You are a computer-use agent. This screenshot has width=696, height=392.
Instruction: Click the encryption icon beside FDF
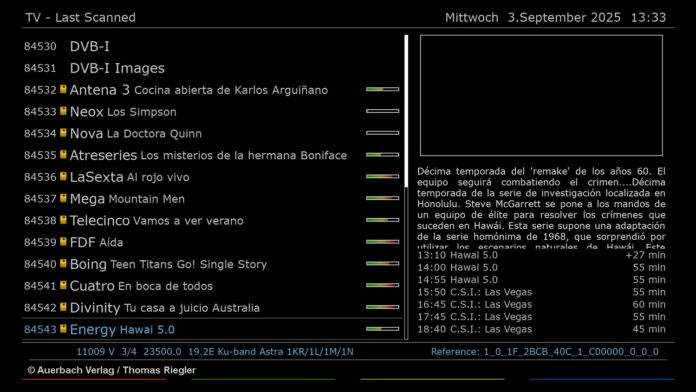(63, 242)
